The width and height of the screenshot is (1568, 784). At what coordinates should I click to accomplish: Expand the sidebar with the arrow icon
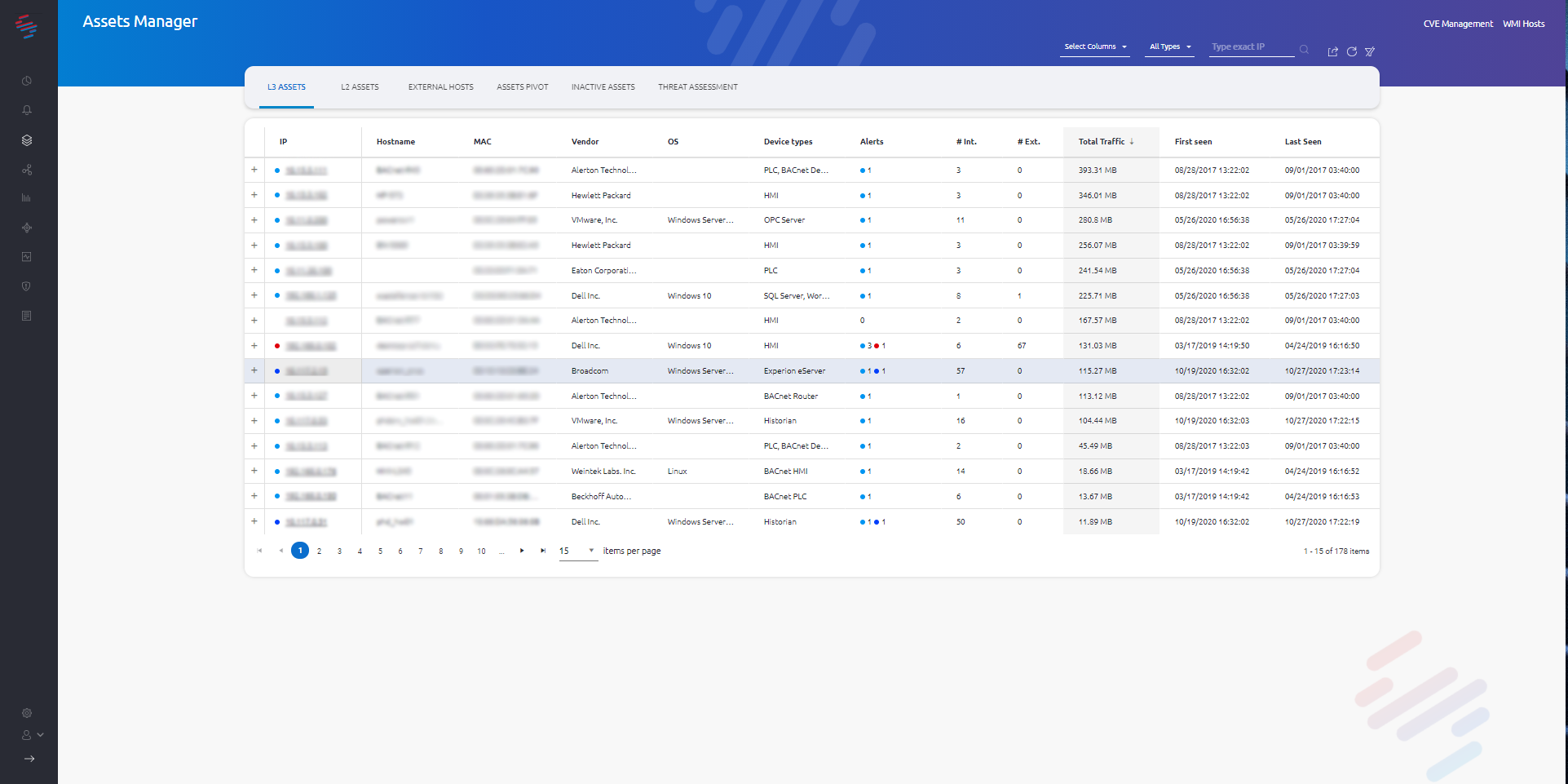tap(29, 759)
